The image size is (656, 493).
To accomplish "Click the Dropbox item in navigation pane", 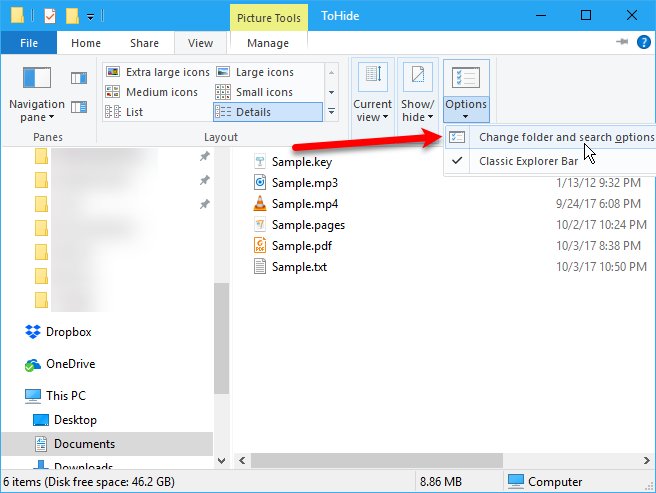I will [68, 332].
